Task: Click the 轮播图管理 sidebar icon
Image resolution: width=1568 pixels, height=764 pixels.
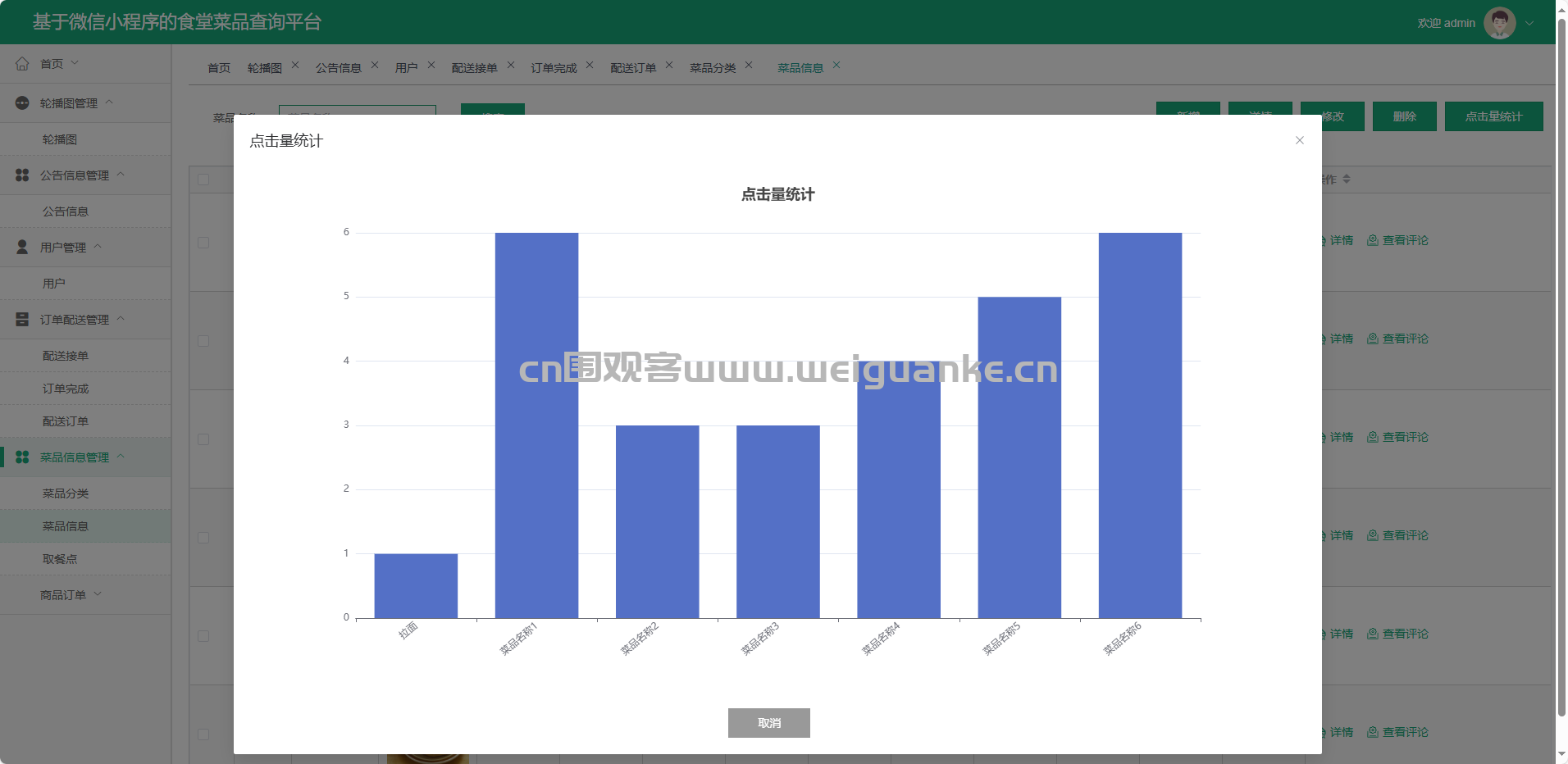Action: (22, 103)
